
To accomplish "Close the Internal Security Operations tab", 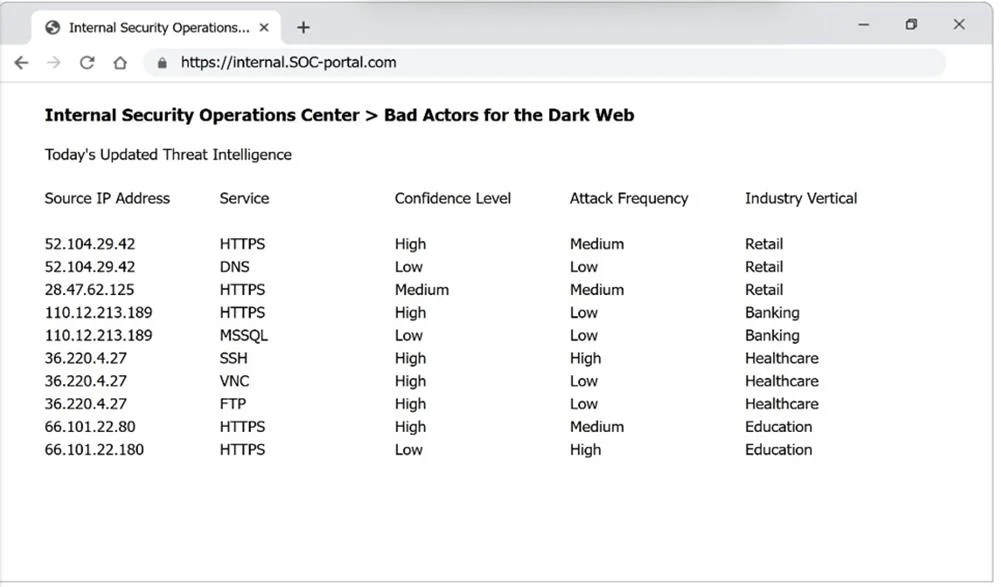I will [x=264, y=27].
